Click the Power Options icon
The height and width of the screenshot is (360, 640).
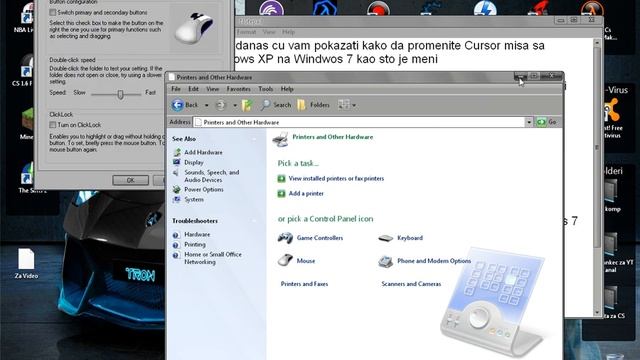tap(177, 189)
